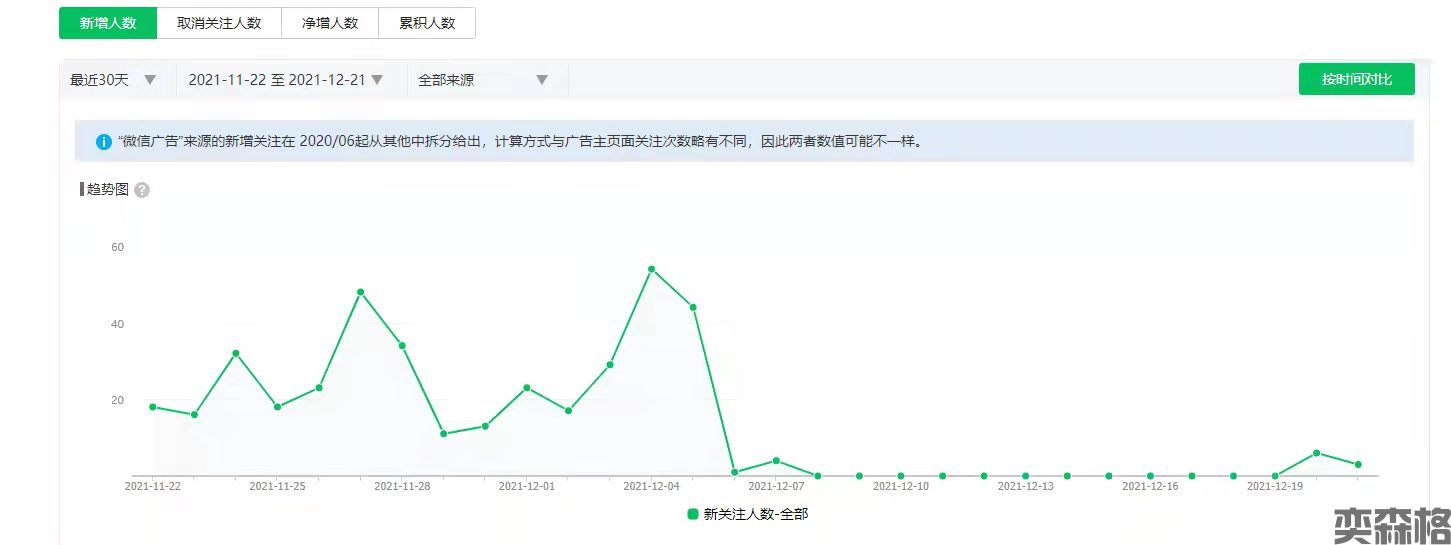Viewport: 1451px width, 545px height.
Task: View the 累积人数 tab
Action: click(427, 23)
